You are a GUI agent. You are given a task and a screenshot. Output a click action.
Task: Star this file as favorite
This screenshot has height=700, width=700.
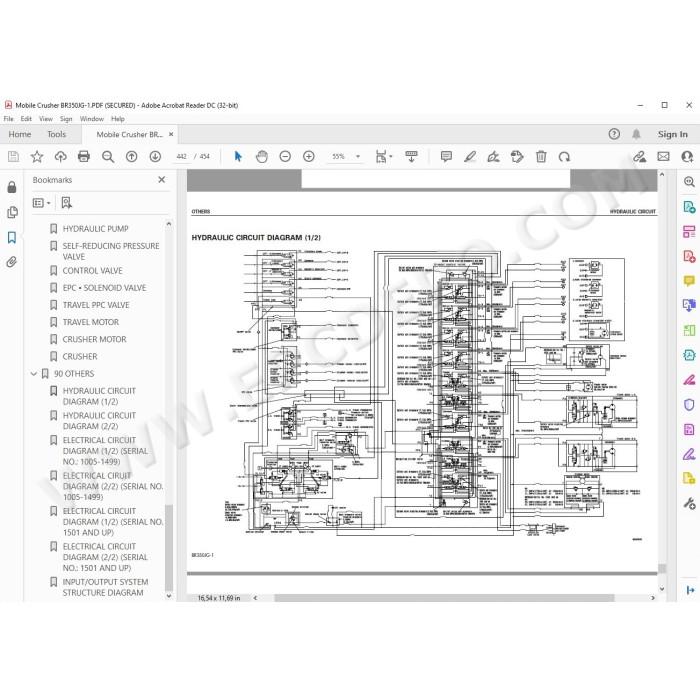pyautogui.click(x=37, y=156)
